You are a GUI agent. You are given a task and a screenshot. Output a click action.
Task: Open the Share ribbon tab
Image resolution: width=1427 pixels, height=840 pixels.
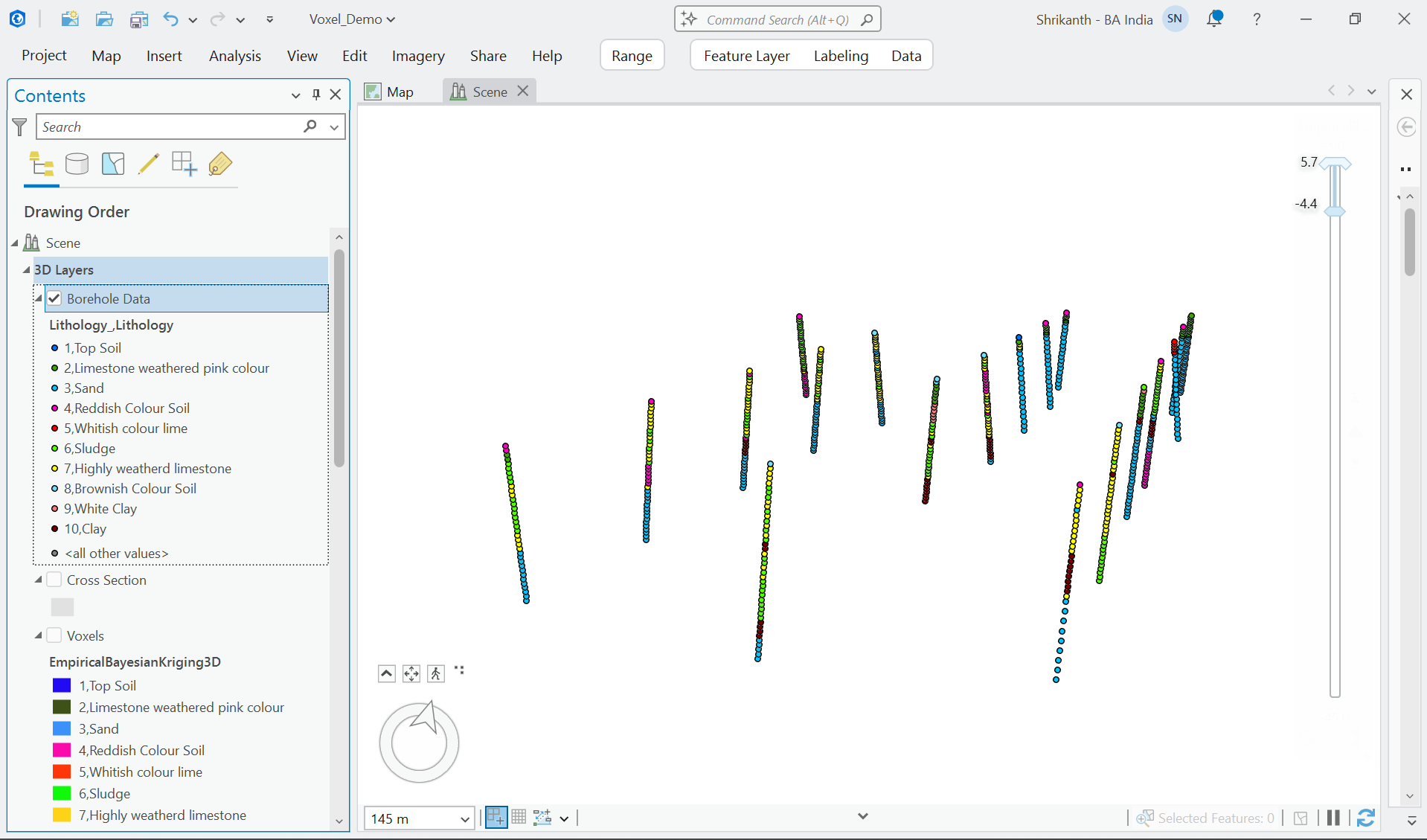[488, 56]
